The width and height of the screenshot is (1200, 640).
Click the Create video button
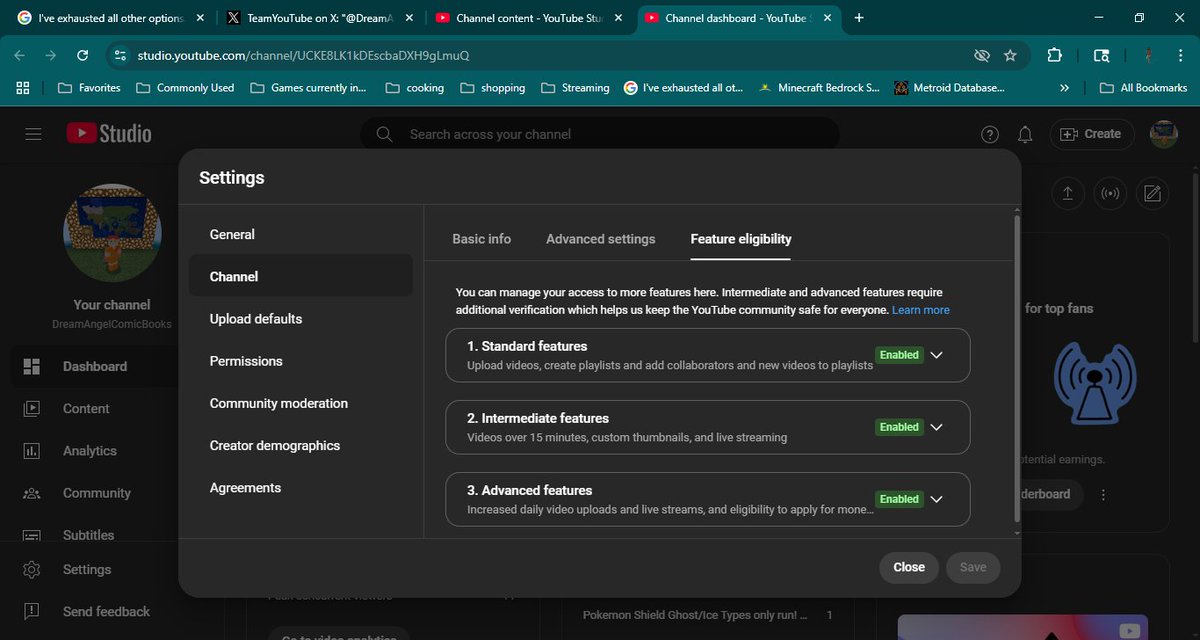point(1091,134)
